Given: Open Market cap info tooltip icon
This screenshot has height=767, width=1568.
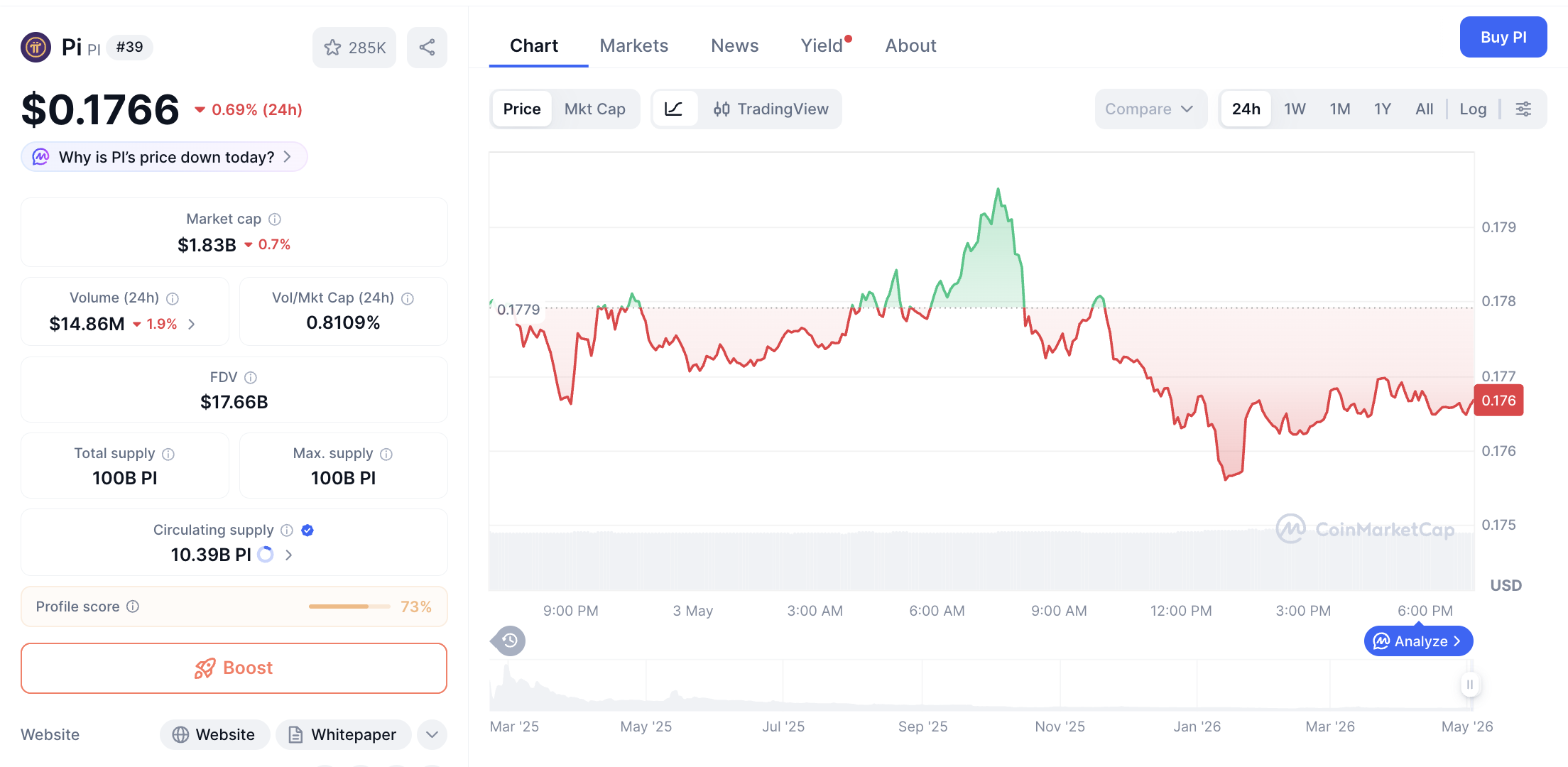Looking at the screenshot, I should 275,219.
